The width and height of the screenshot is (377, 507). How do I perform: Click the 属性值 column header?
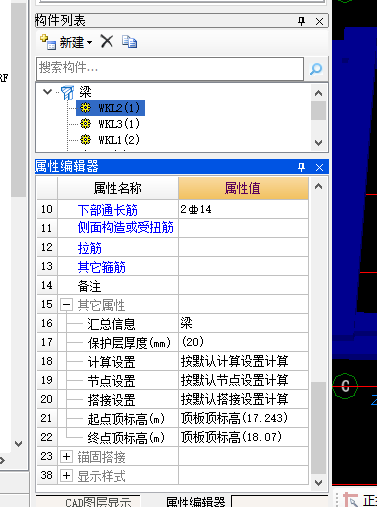[x=243, y=188]
